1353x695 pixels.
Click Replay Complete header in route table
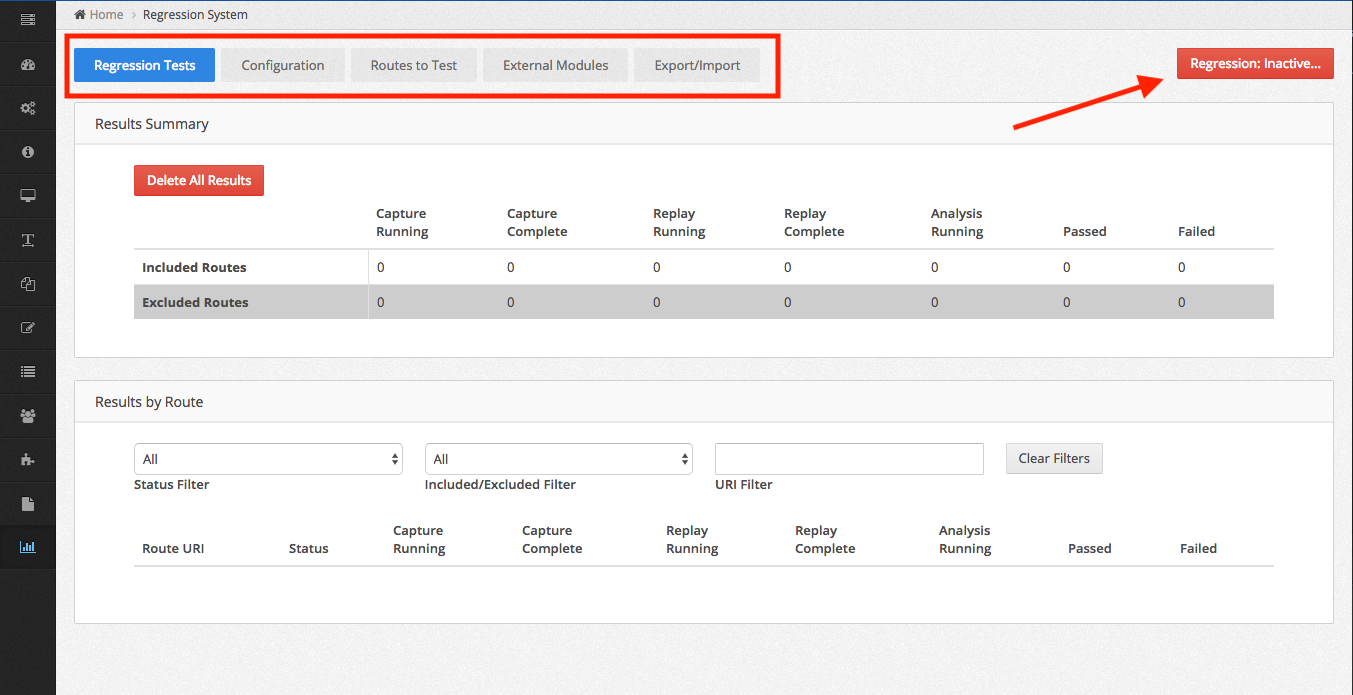coord(825,539)
